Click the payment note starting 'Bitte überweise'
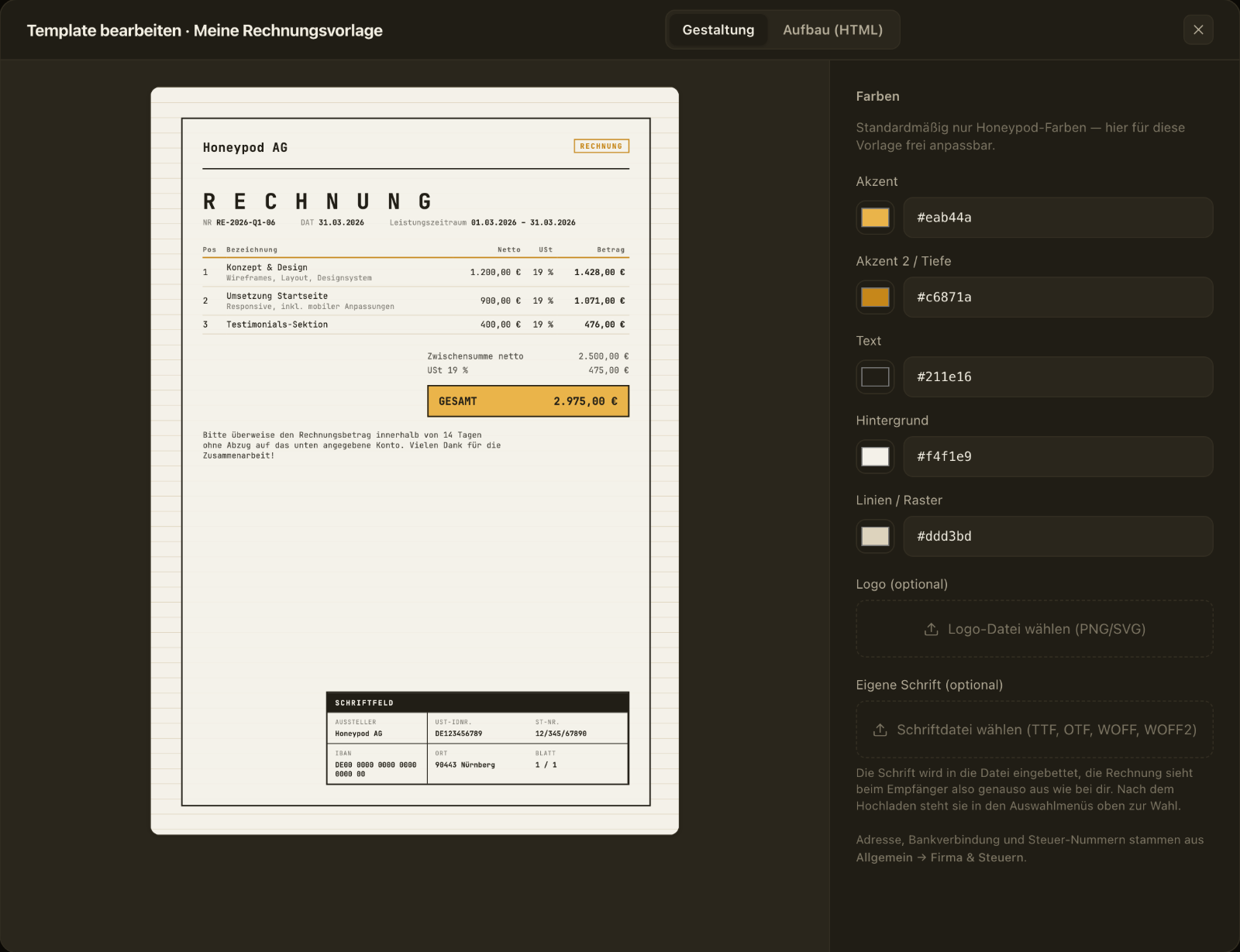The height and width of the screenshot is (952, 1240). point(352,445)
